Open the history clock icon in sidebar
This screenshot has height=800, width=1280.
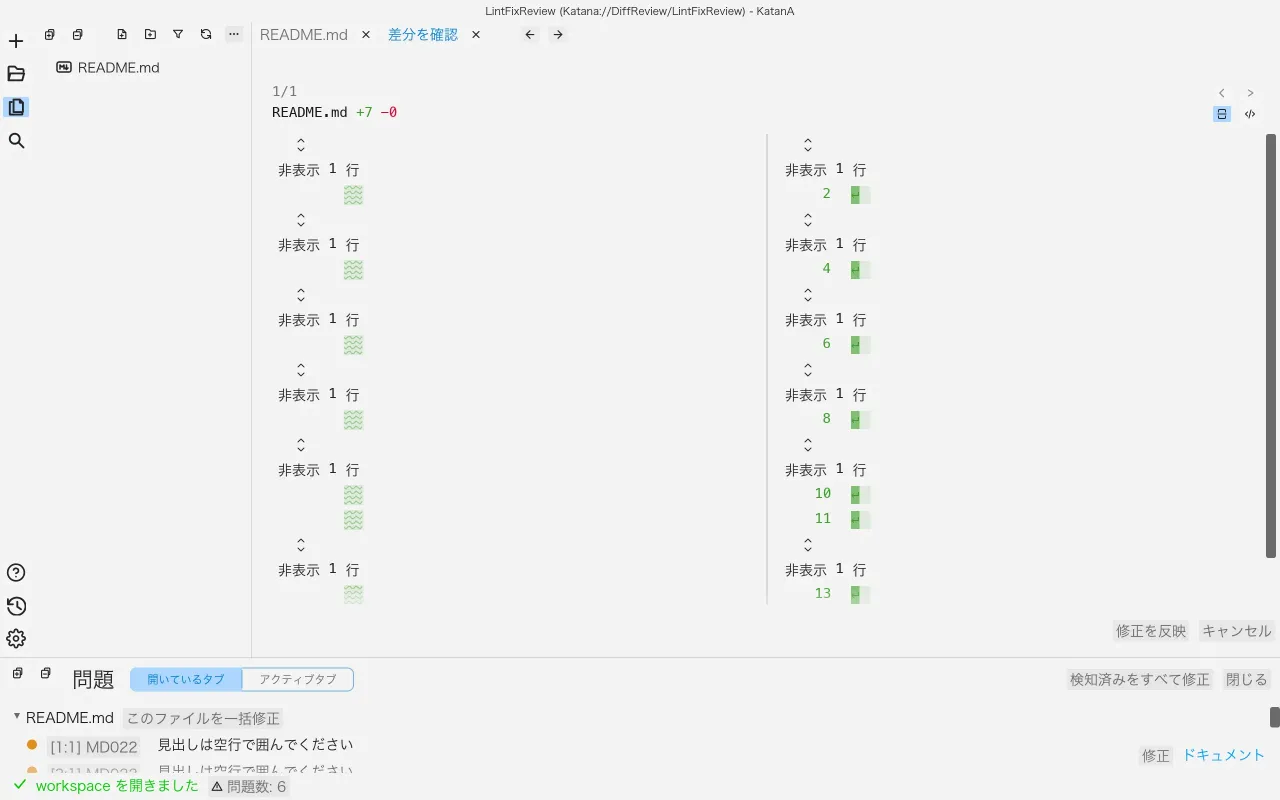16,606
